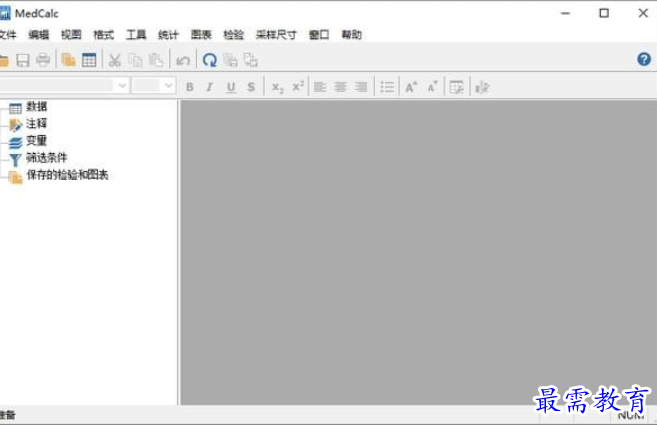Click the 保存的检验和图表 folder icon
The width and height of the screenshot is (657, 432).
click(x=16, y=178)
